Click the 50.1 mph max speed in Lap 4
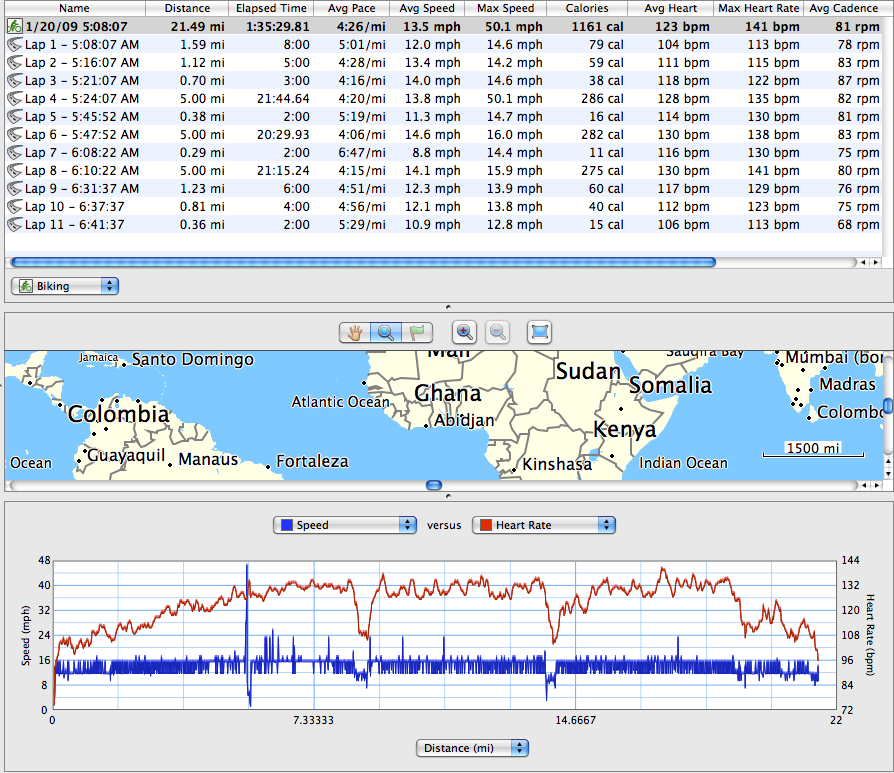This screenshot has height=773, width=894. coord(514,99)
